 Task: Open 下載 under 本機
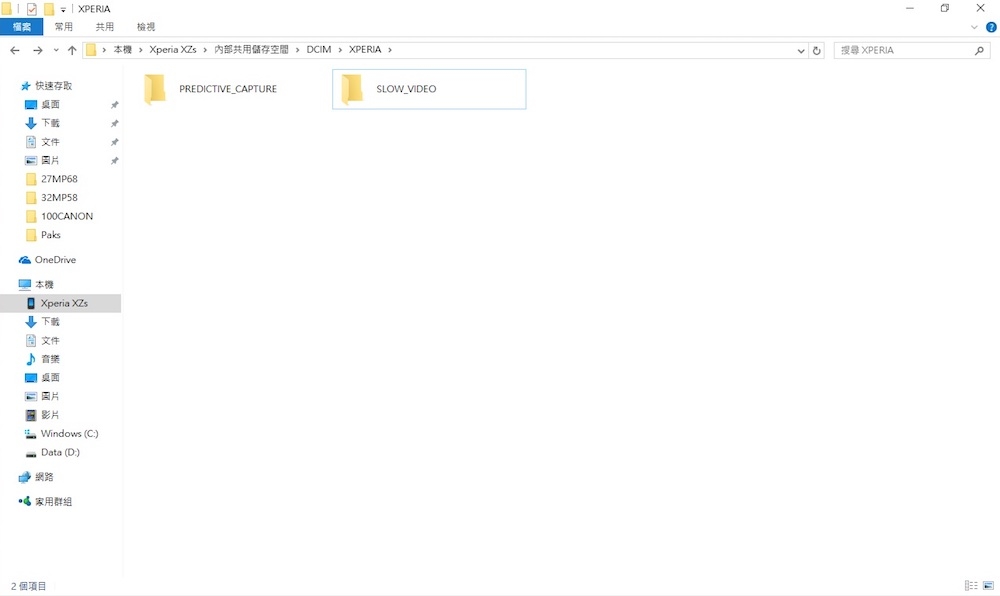50,322
